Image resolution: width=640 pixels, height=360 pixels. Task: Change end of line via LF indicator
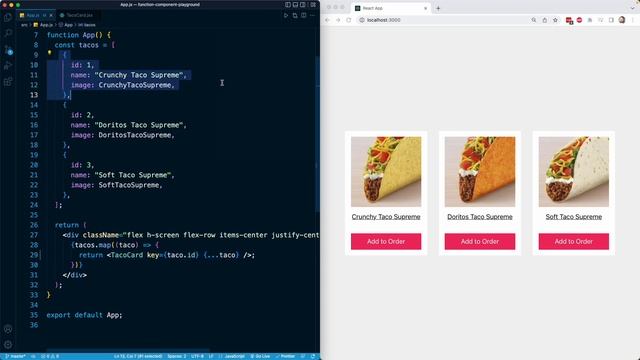pyautogui.click(x=211, y=356)
